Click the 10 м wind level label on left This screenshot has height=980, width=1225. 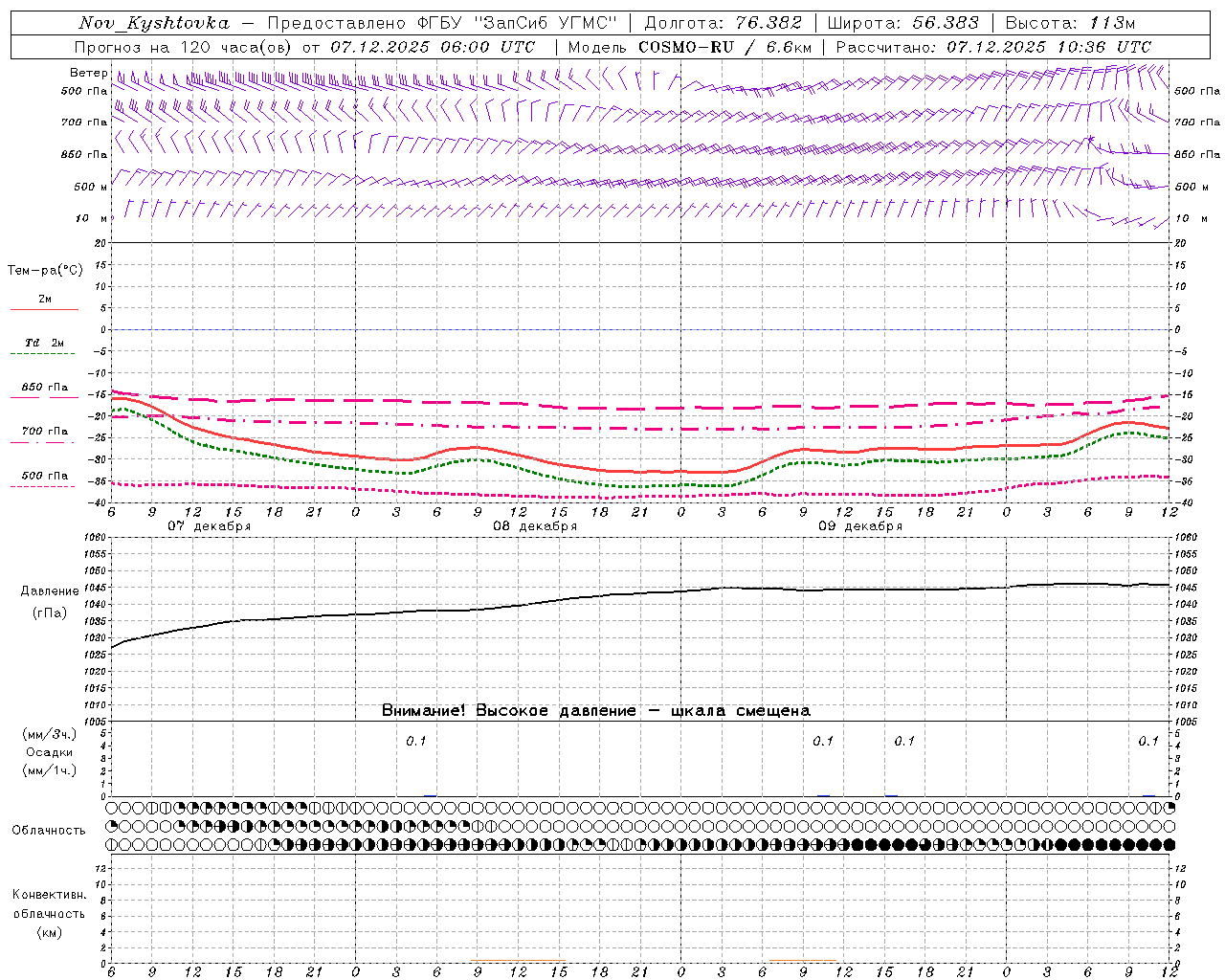click(x=91, y=218)
